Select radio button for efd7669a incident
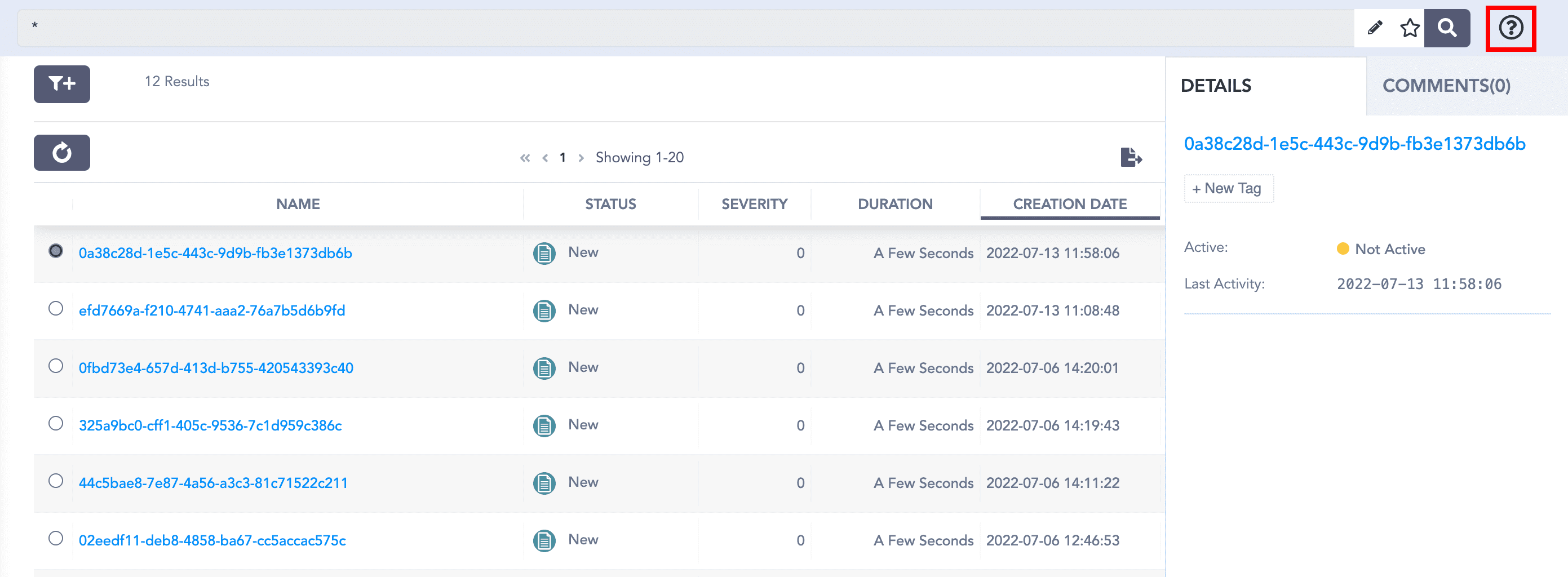Screen dimensions: 1568x577 click(55, 309)
